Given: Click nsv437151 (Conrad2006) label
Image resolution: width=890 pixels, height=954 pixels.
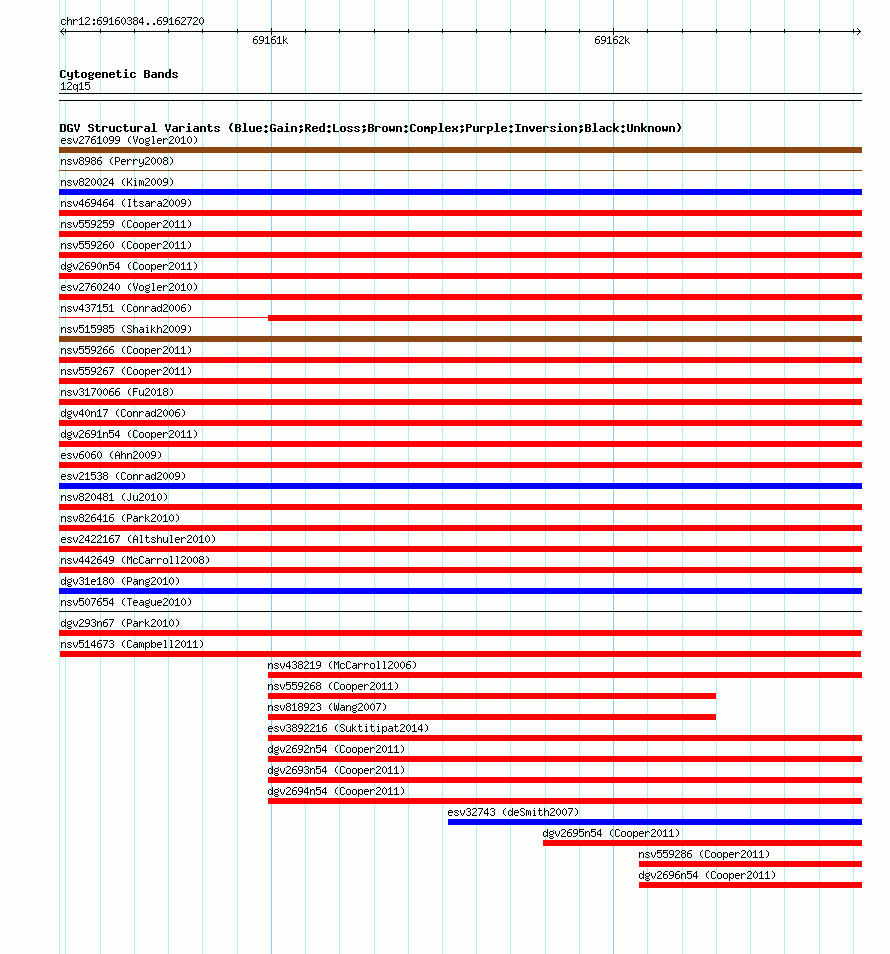Looking at the screenshot, I should click(x=126, y=308).
